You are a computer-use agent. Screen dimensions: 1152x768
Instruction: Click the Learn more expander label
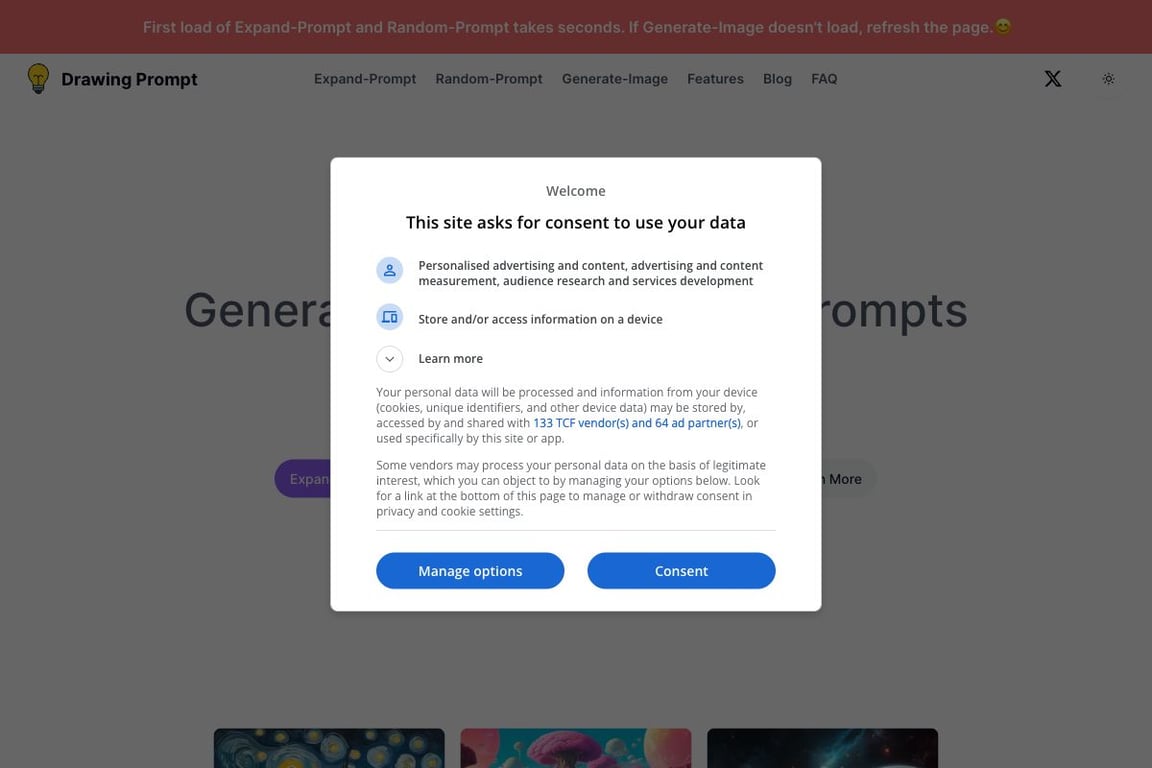pyautogui.click(x=450, y=359)
